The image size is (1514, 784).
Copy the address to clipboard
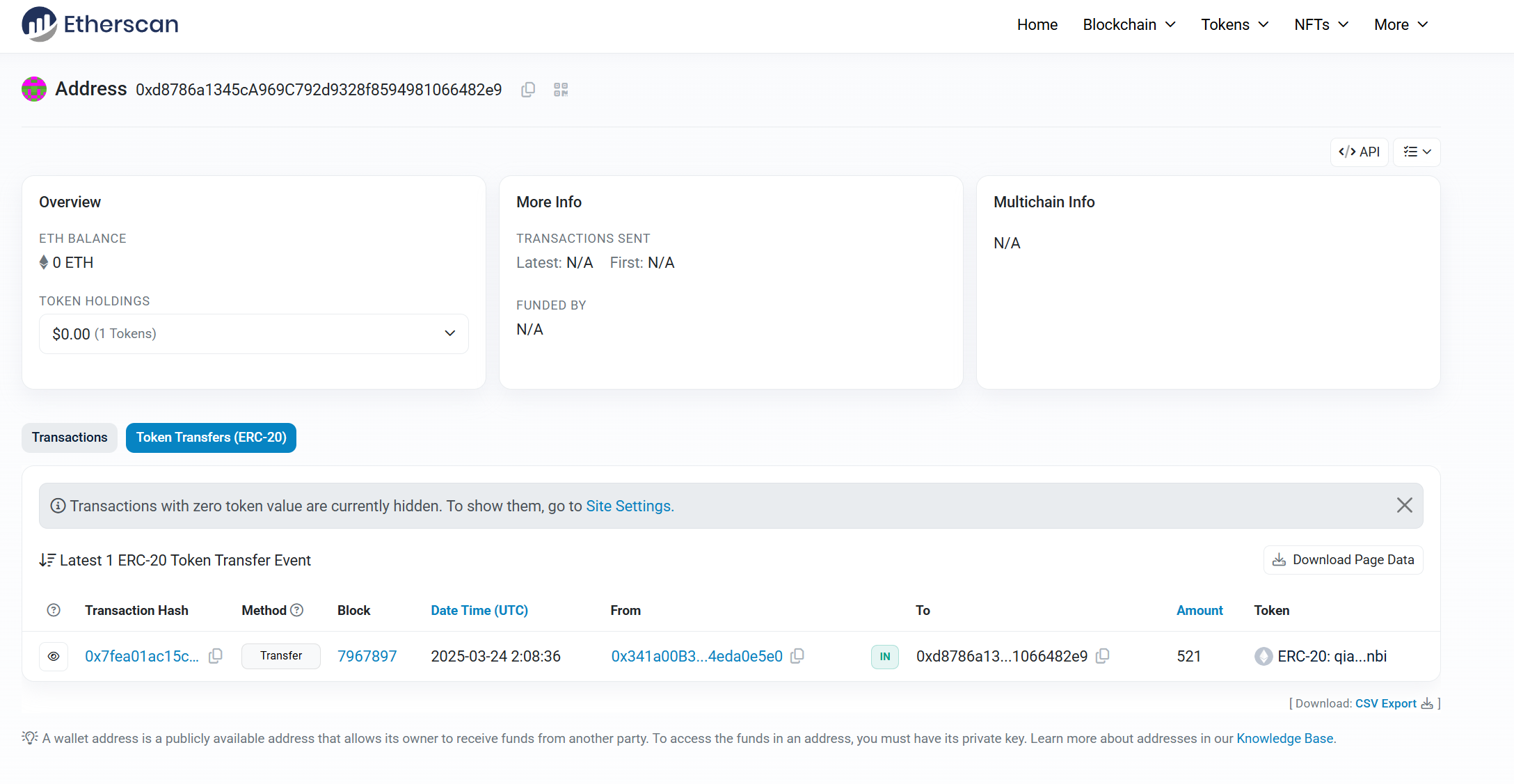point(528,90)
